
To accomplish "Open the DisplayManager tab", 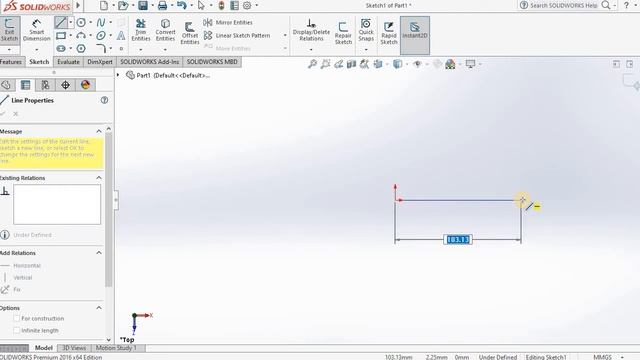I will pyautogui.click(x=85, y=85).
